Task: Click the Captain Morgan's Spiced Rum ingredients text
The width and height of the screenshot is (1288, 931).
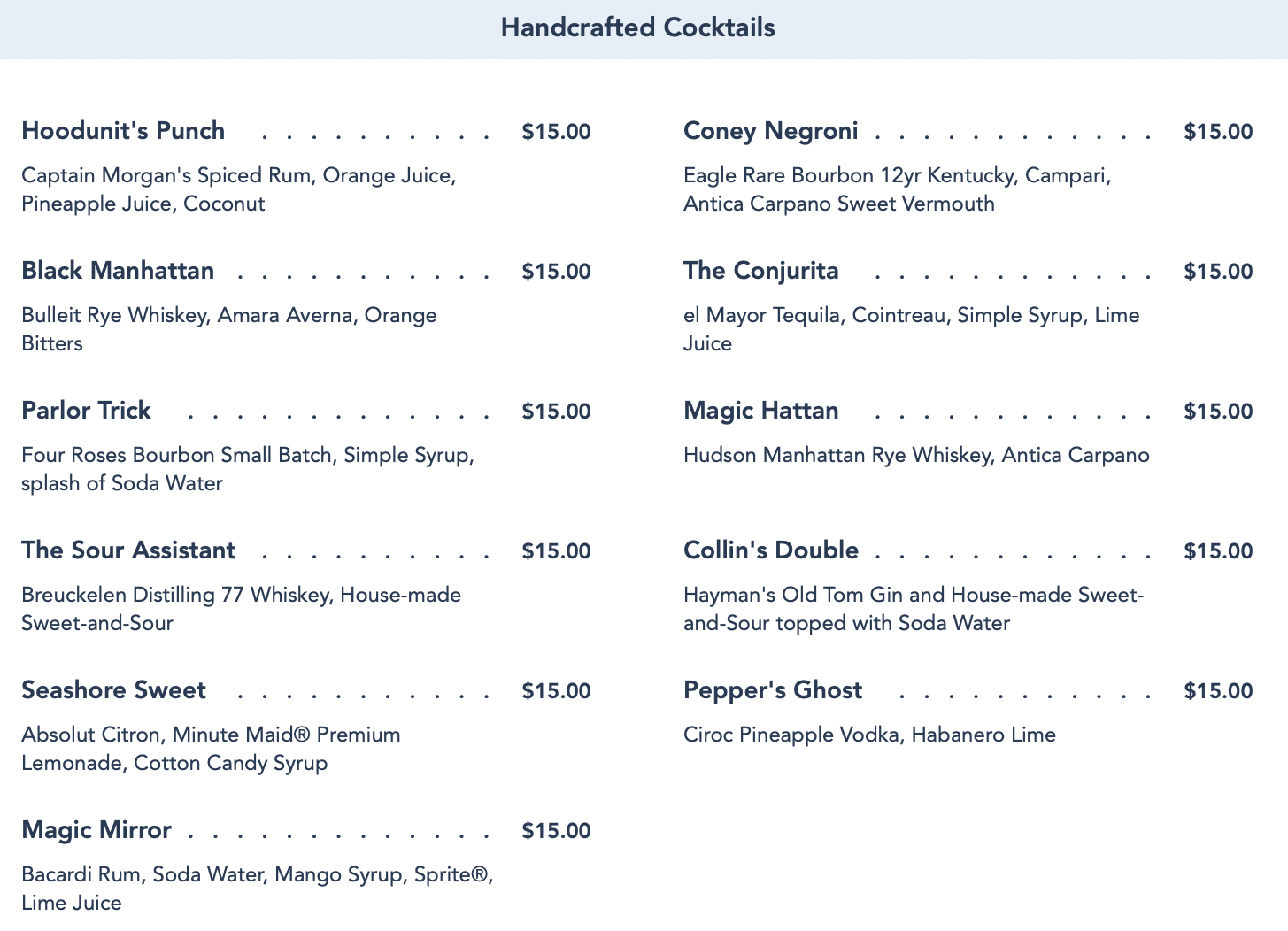Action: (239, 189)
